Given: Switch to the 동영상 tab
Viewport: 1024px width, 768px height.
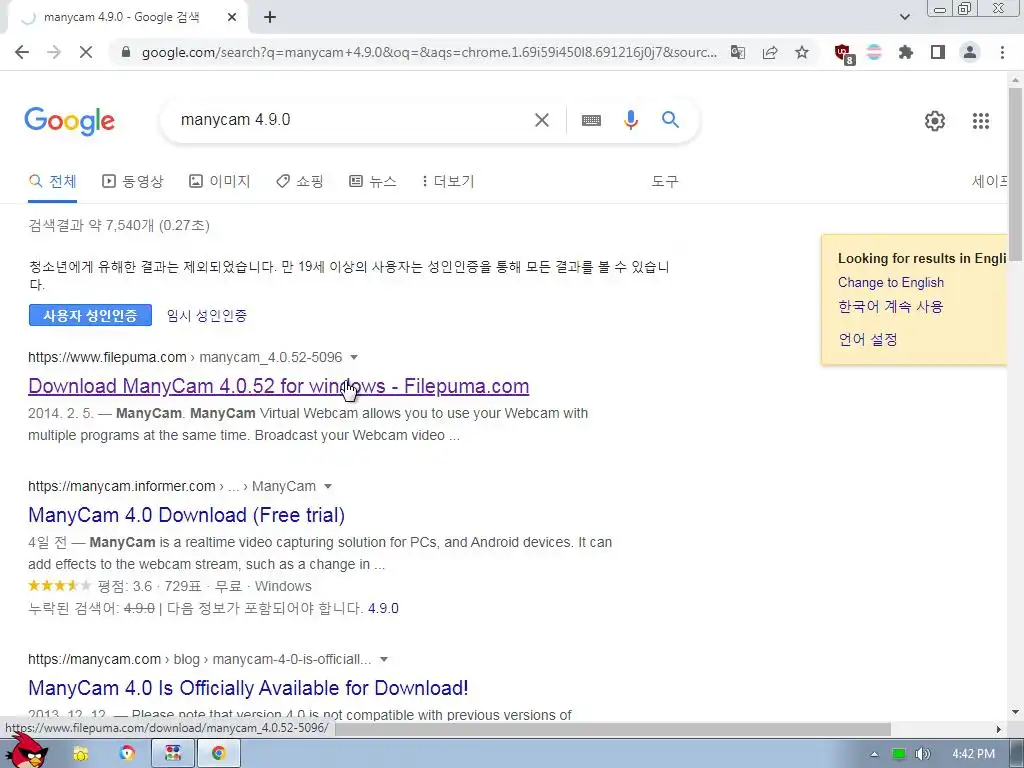Looking at the screenshot, I should [x=133, y=182].
